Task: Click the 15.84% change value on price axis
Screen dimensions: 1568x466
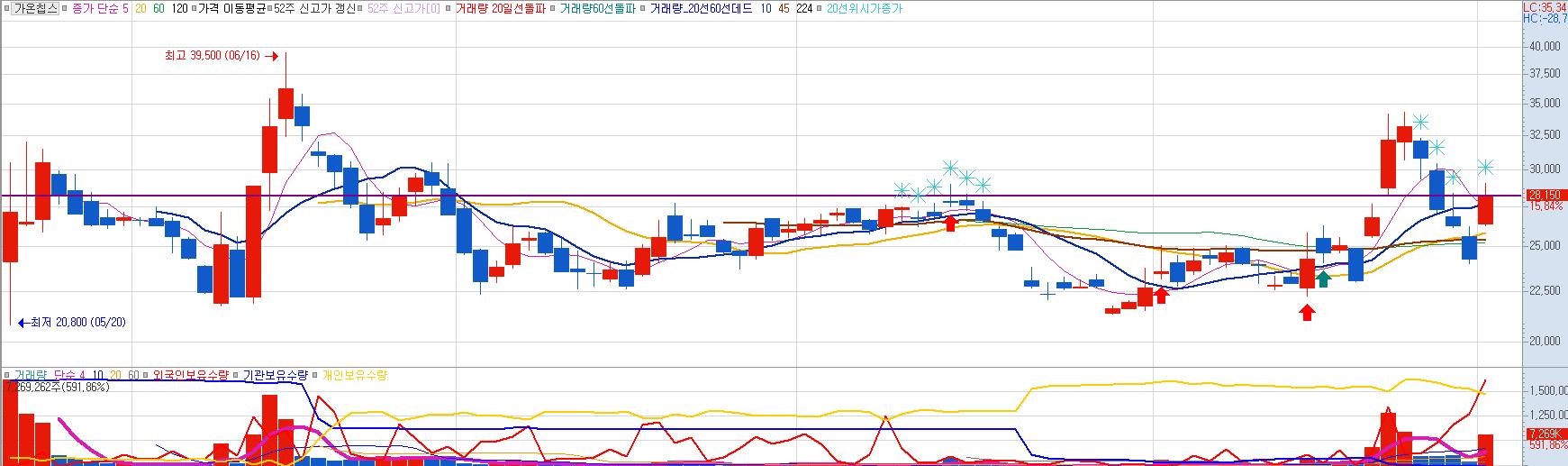Action: coord(1545,206)
